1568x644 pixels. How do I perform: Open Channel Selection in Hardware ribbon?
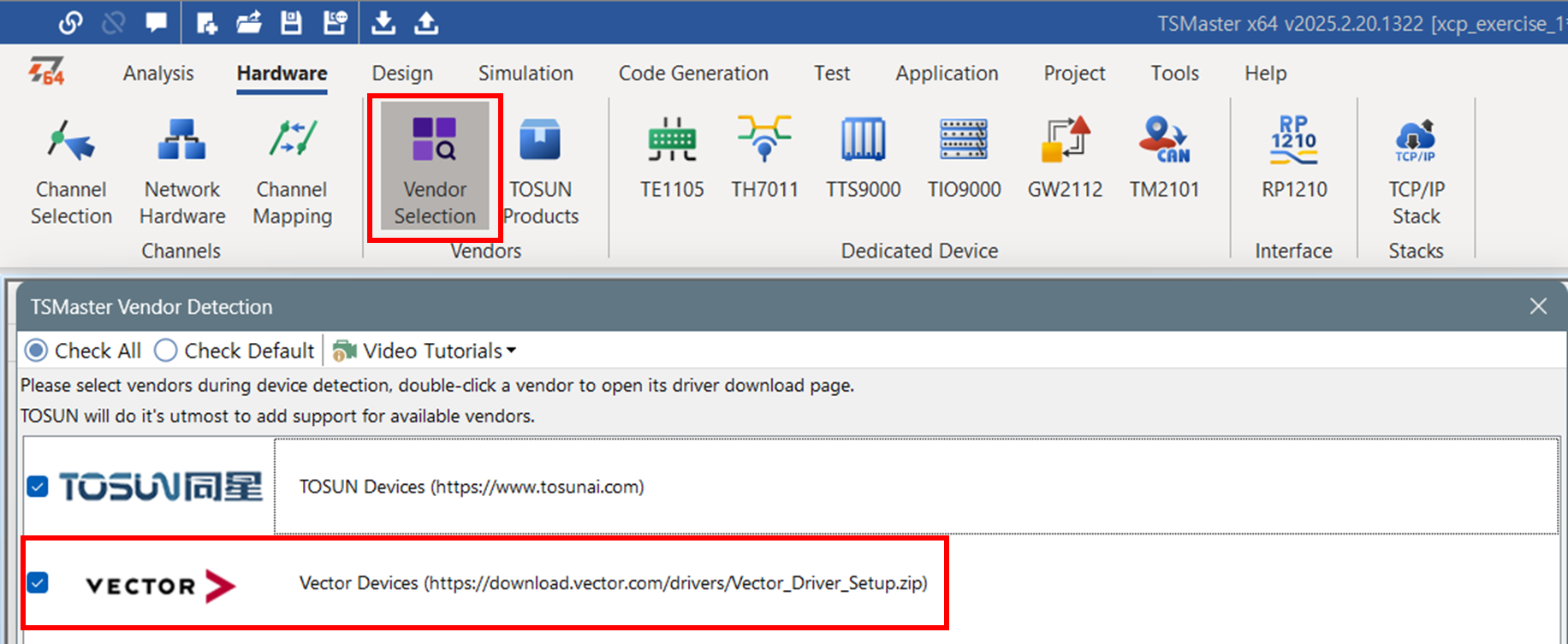click(71, 171)
